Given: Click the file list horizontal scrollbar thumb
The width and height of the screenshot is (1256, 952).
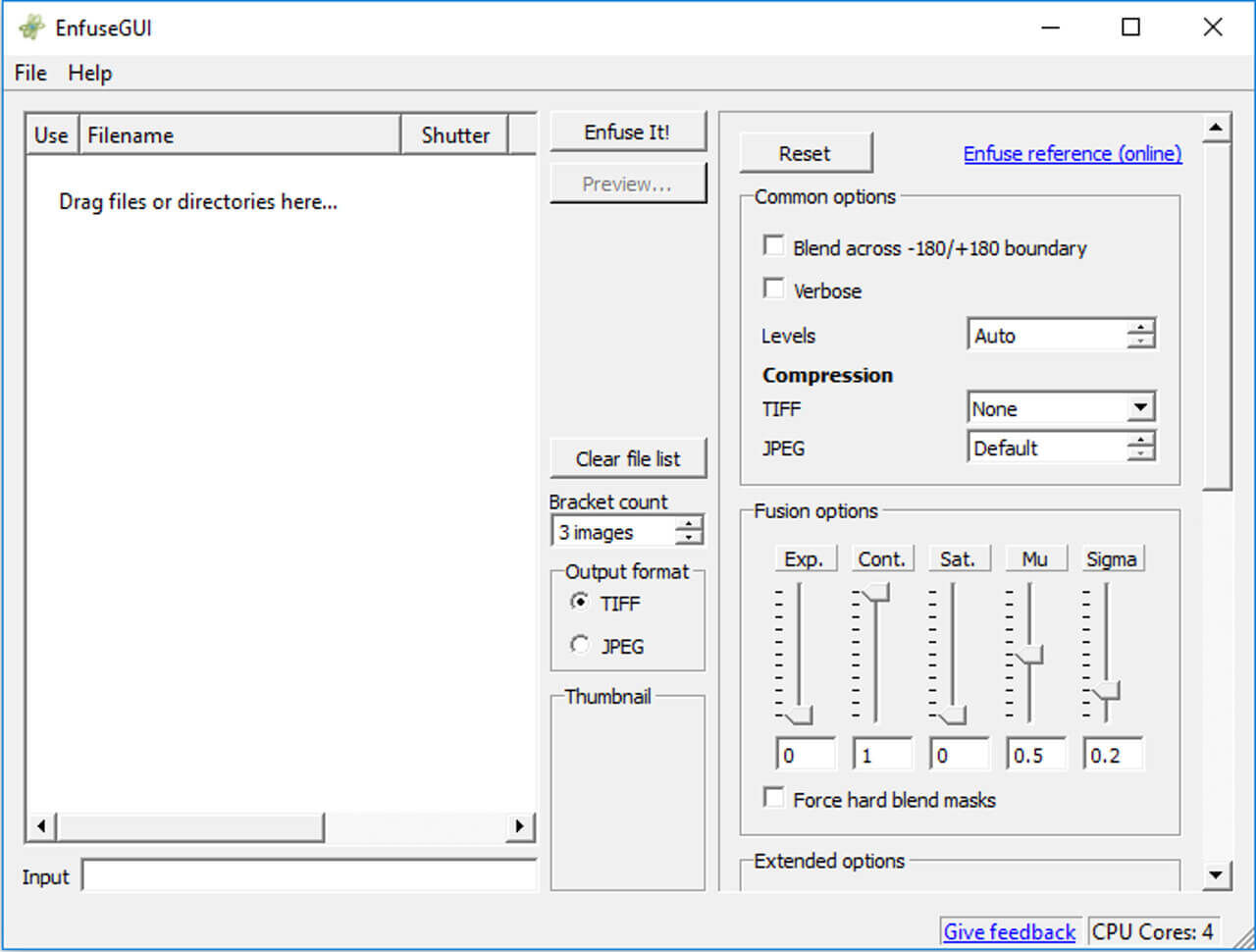Looking at the screenshot, I should pyautogui.click(x=190, y=826).
